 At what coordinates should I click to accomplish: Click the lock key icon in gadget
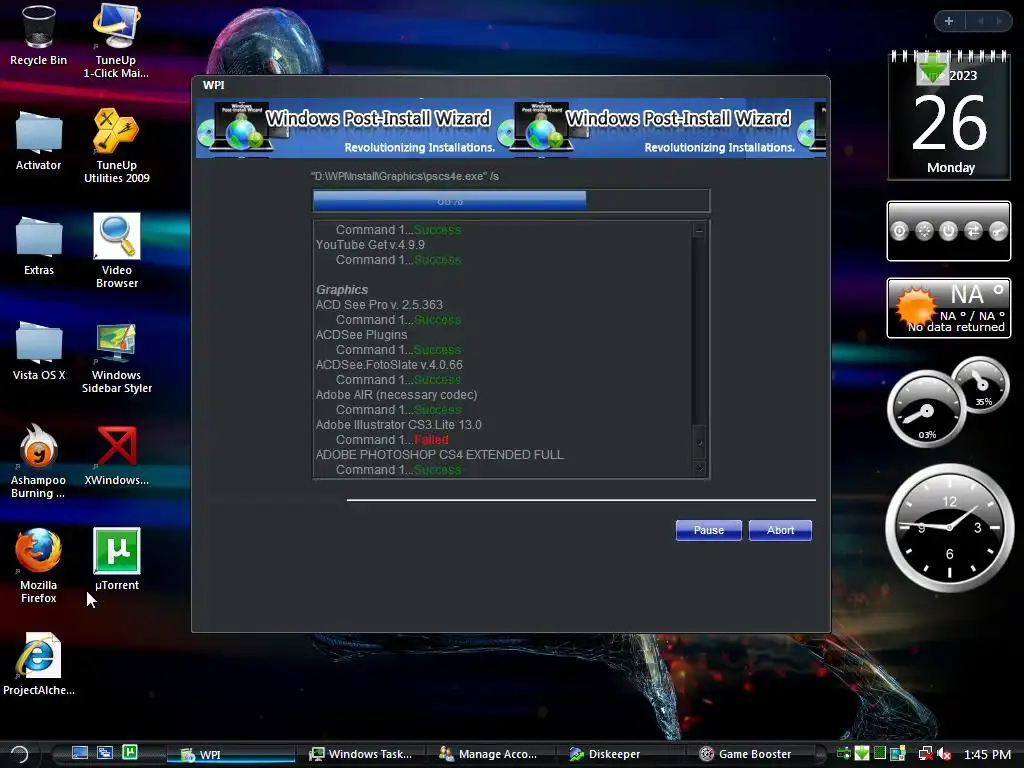click(997, 231)
